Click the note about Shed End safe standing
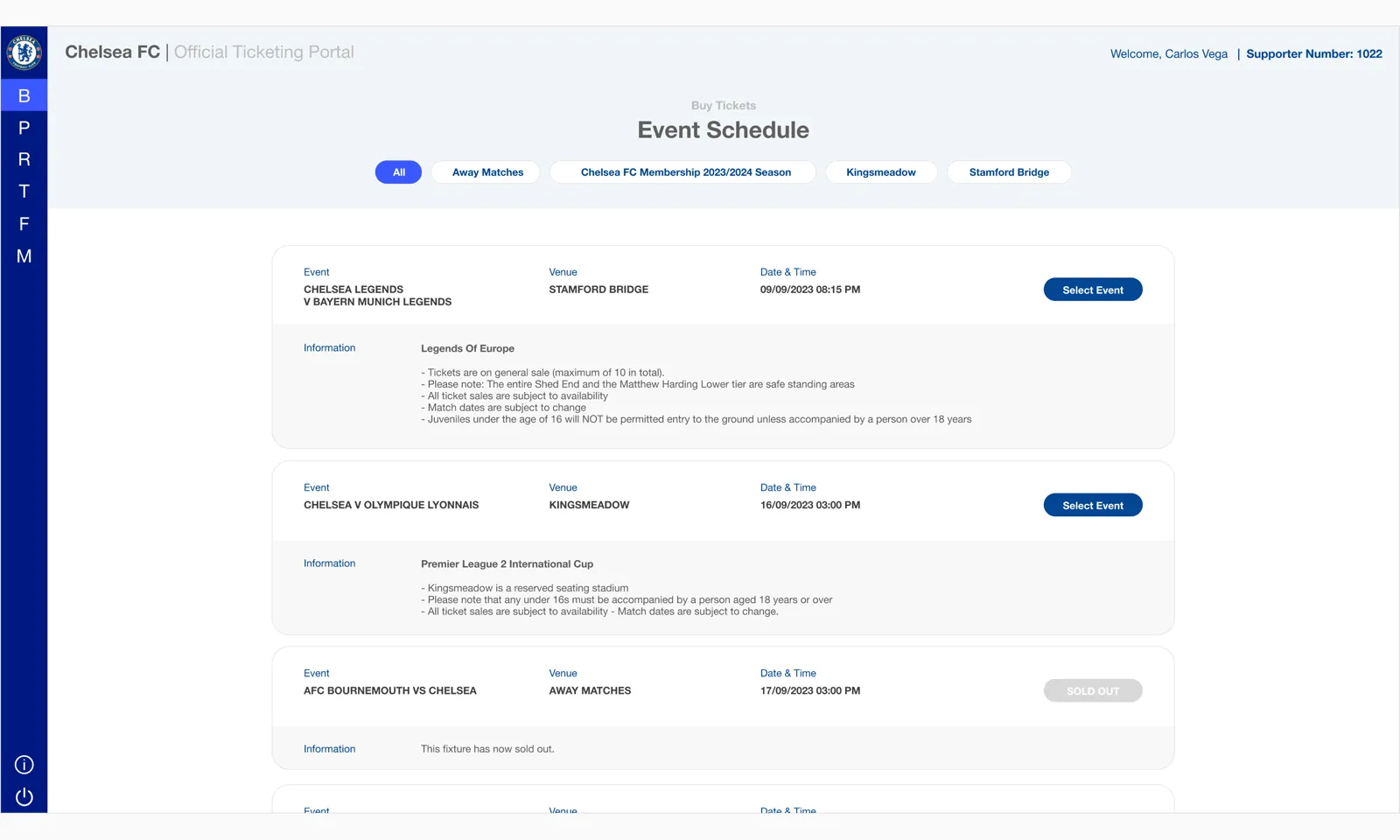Viewport: 1400px width, 840px height. pyautogui.click(x=638, y=384)
